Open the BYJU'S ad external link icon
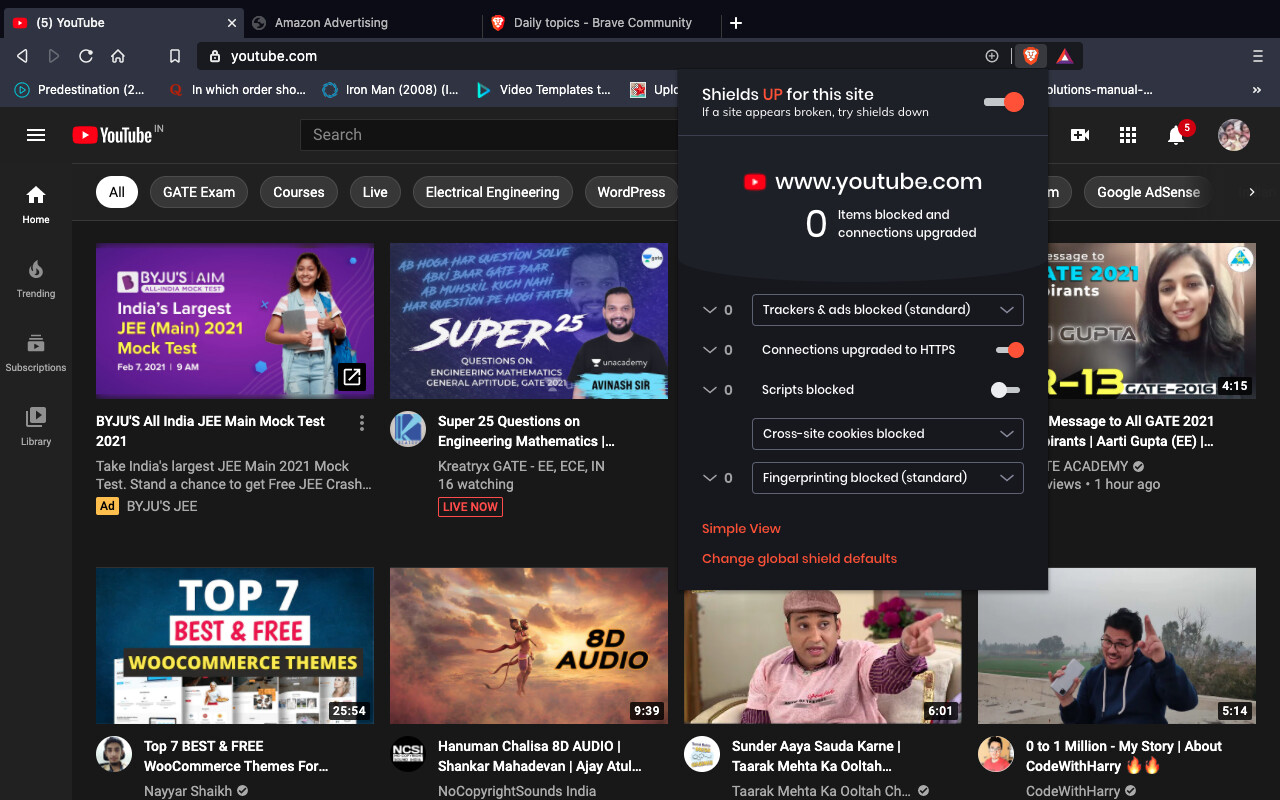Viewport: 1280px width, 800px height. [352, 377]
